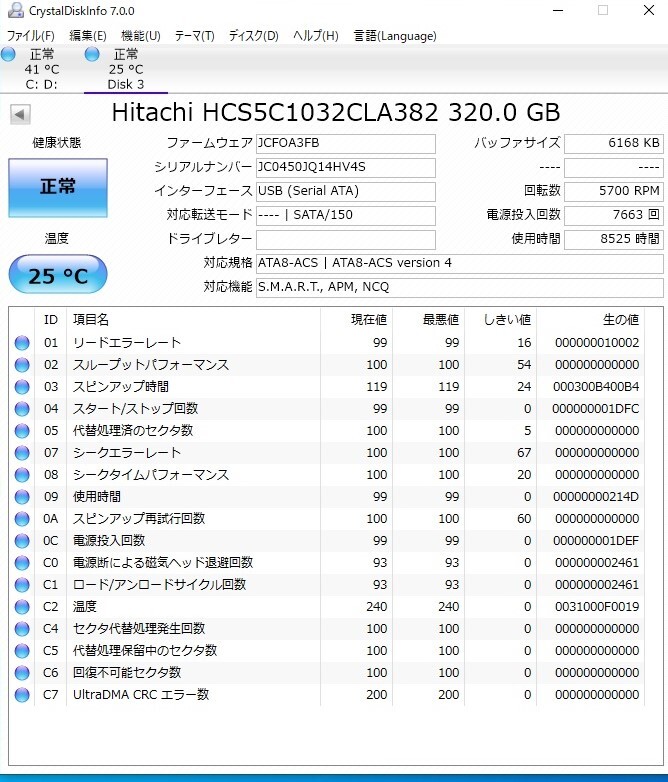The image size is (668, 782).
Task: Click the serial number field JC0450JQ14HV4S
Action: click(346, 168)
